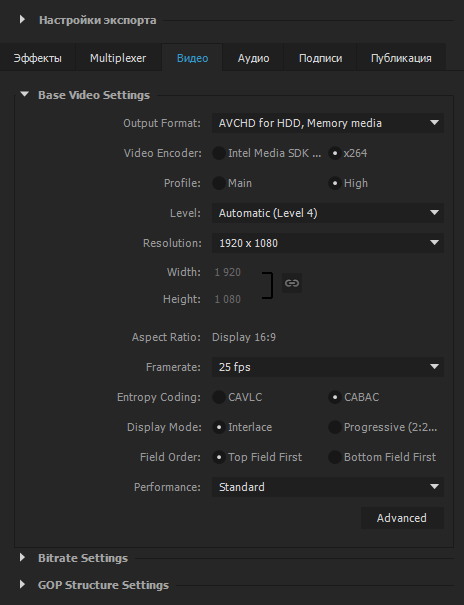Click the Width value 1 920
Viewport: 464px width, 605px height.
[228, 272]
